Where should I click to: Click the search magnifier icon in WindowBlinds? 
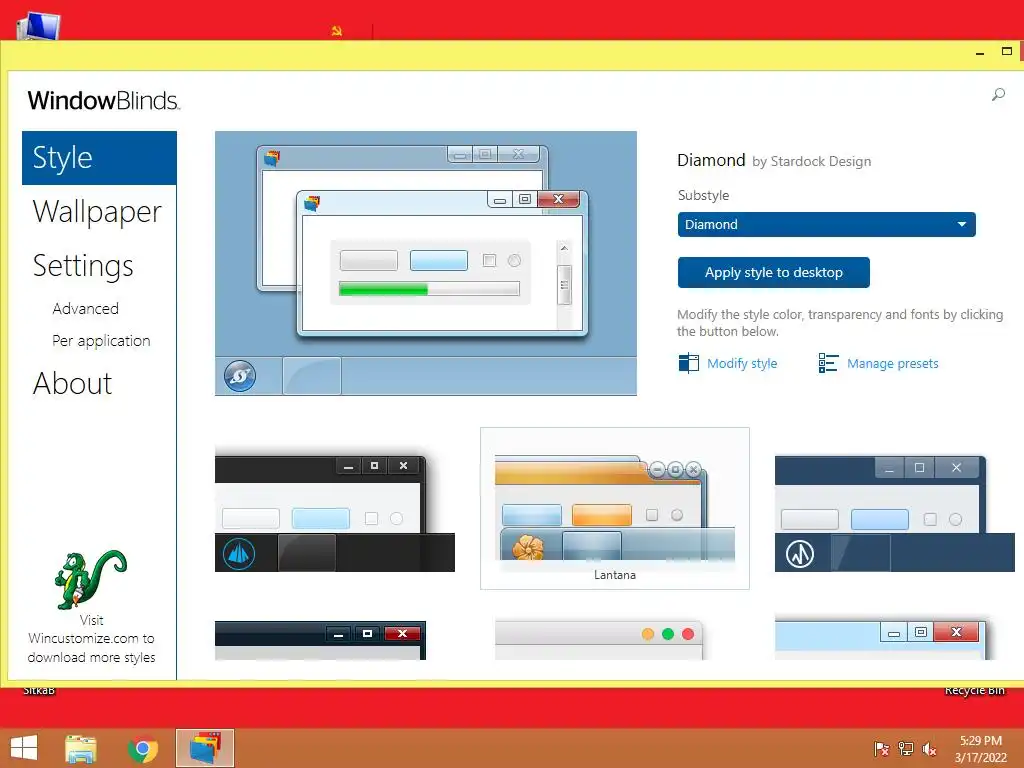[998, 95]
